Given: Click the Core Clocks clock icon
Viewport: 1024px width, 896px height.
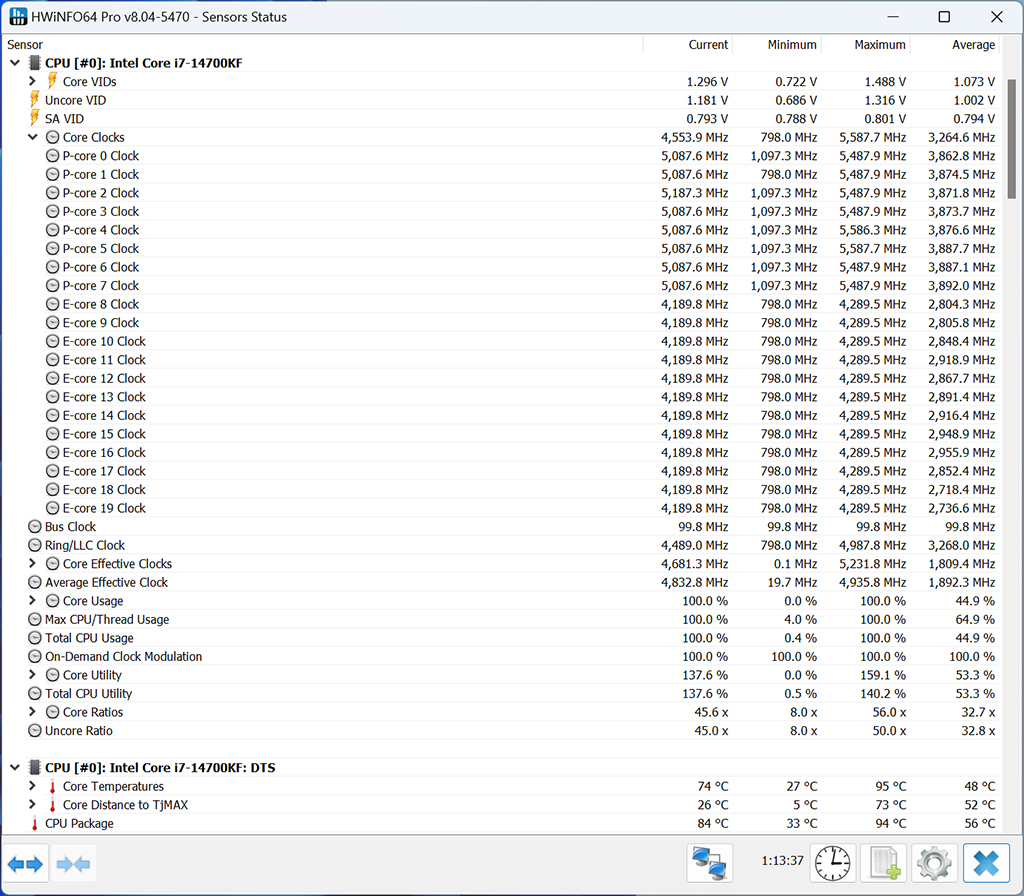Looking at the screenshot, I should point(53,137).
